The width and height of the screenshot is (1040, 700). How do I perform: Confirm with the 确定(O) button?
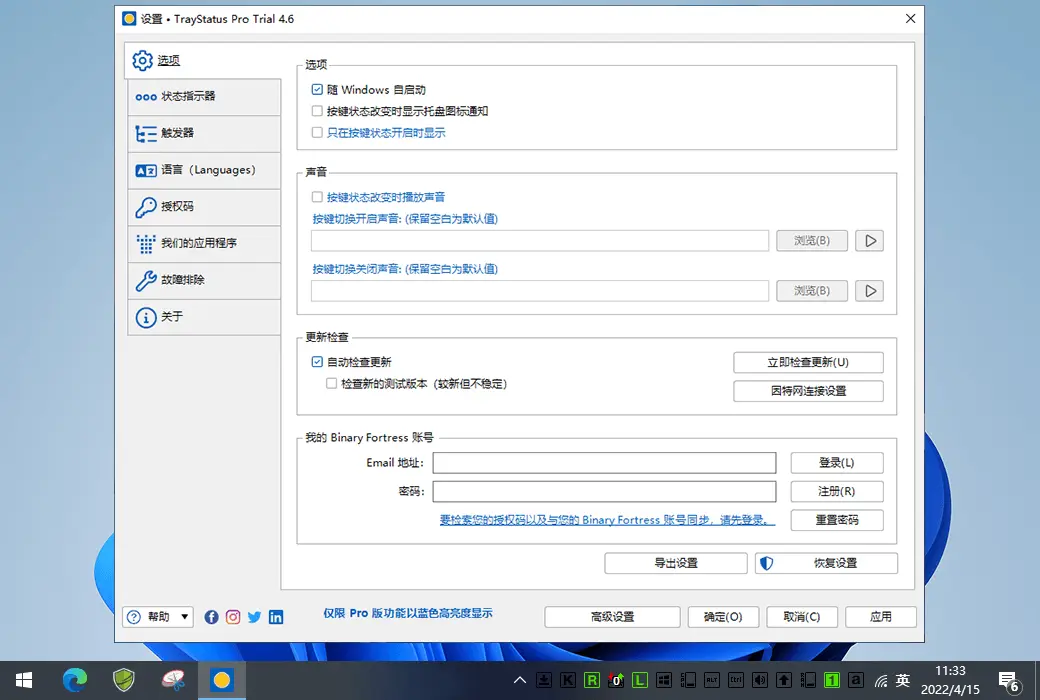(x=723, y=617)
